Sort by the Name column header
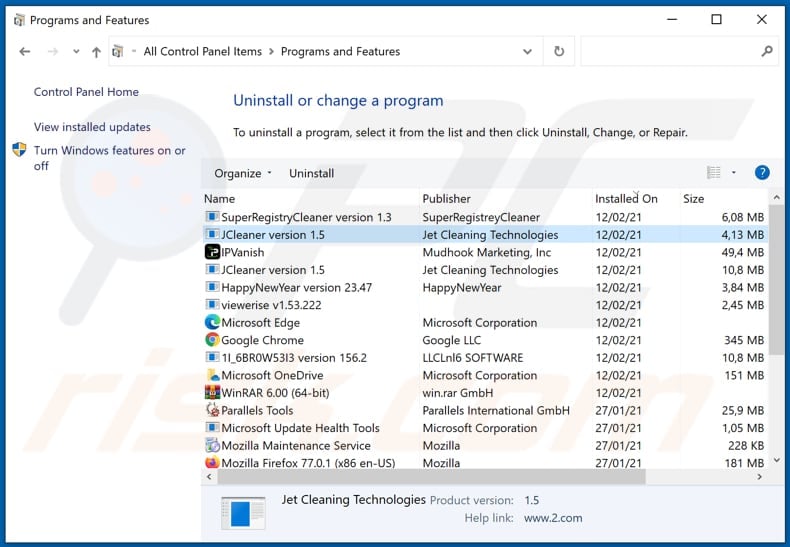790x547 pixels. click(x=311, y=198)
